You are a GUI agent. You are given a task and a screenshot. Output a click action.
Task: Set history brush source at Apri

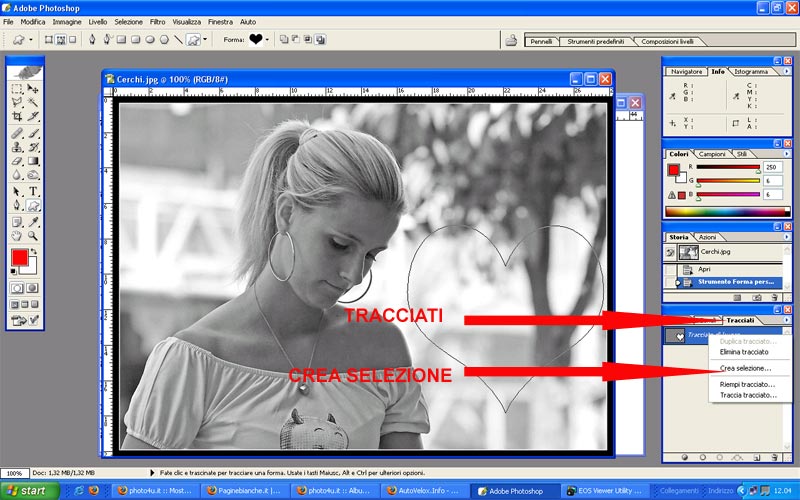(x=670, y=269)
